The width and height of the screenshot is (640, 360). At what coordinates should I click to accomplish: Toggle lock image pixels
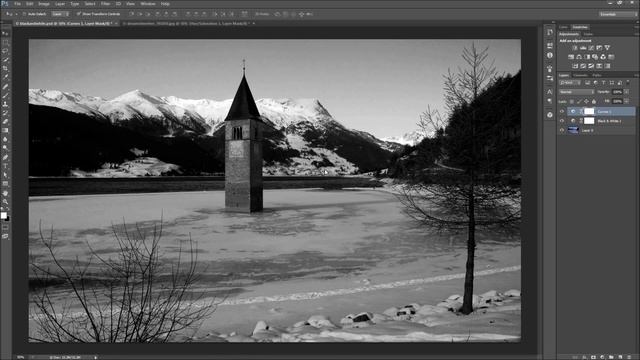click(579, 101)
